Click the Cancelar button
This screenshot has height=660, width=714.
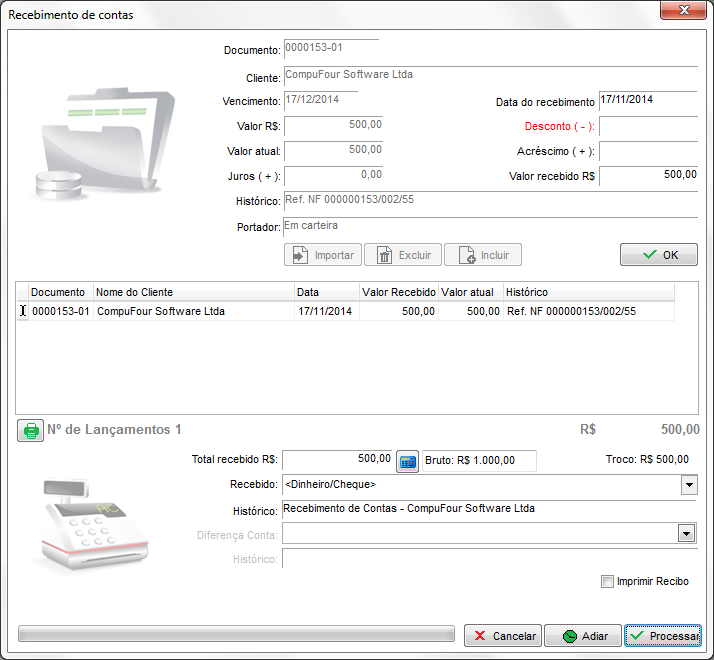pos(502,636)
